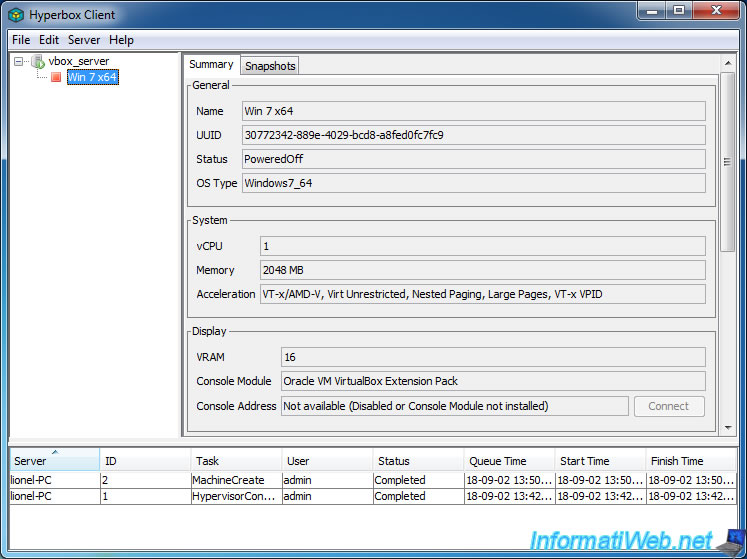Click the Console Address field
The image size is (747, 559).
click(454, 406)
